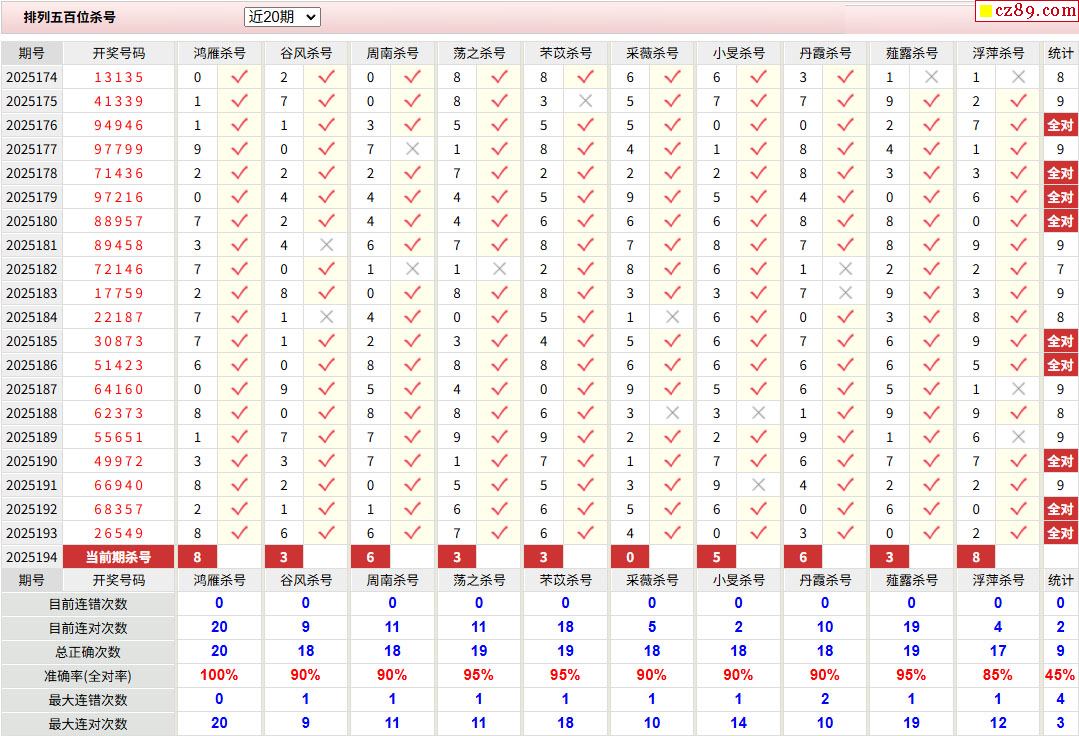Click winning number 30873

(x=119, y=341)
